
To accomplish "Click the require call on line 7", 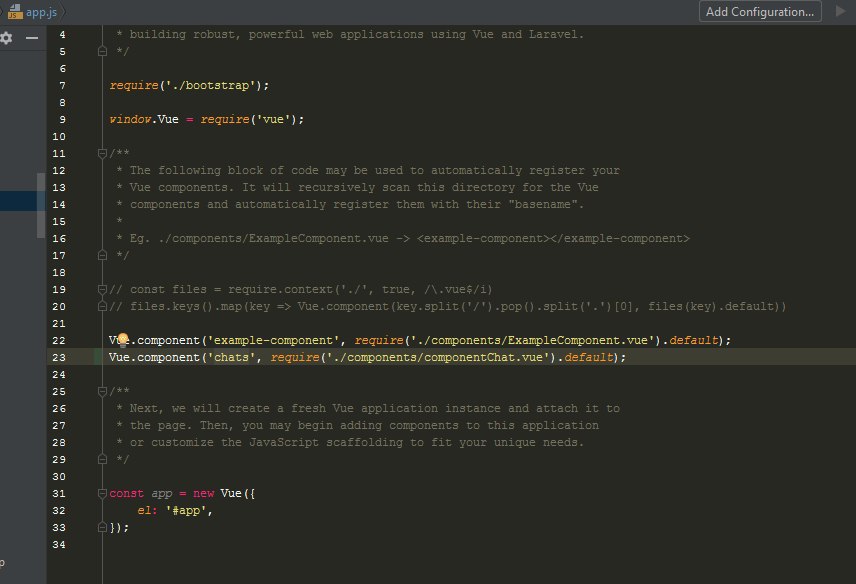I will click(x=134, y=86).
